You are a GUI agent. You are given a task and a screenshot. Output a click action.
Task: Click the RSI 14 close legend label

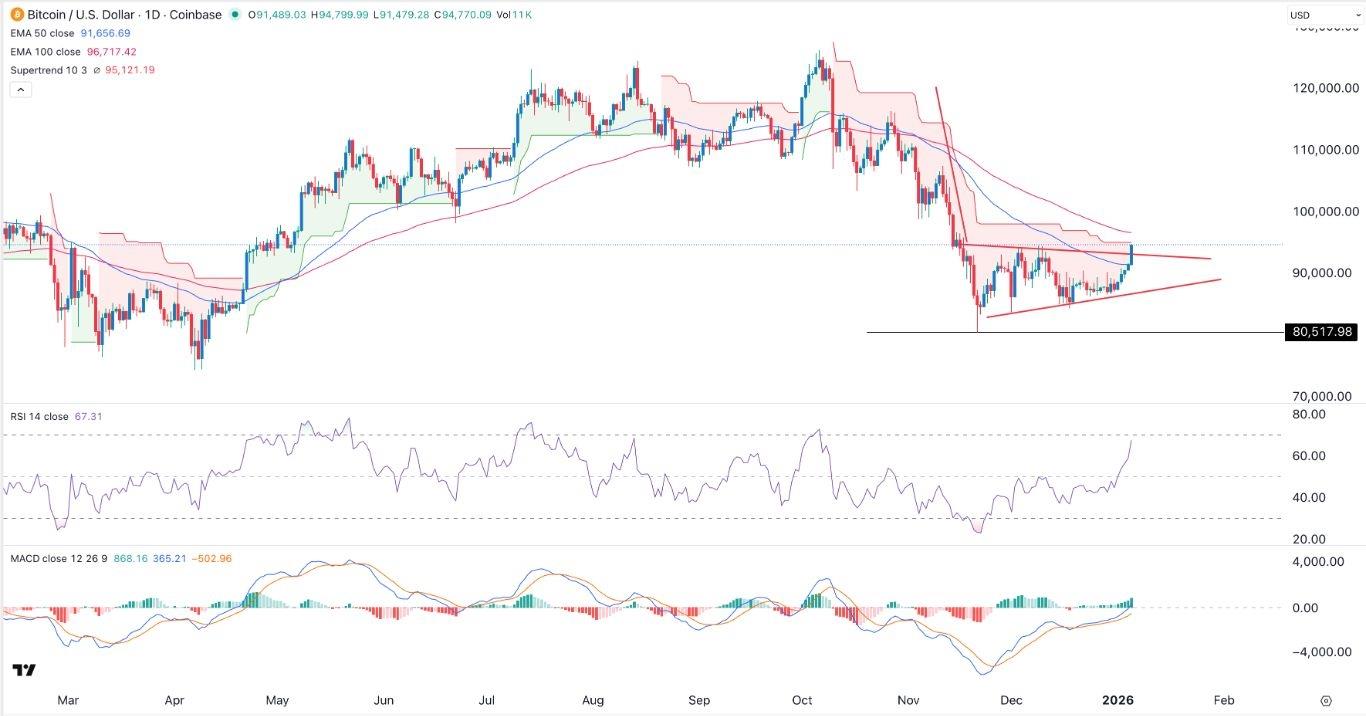(x=36, y=415)
